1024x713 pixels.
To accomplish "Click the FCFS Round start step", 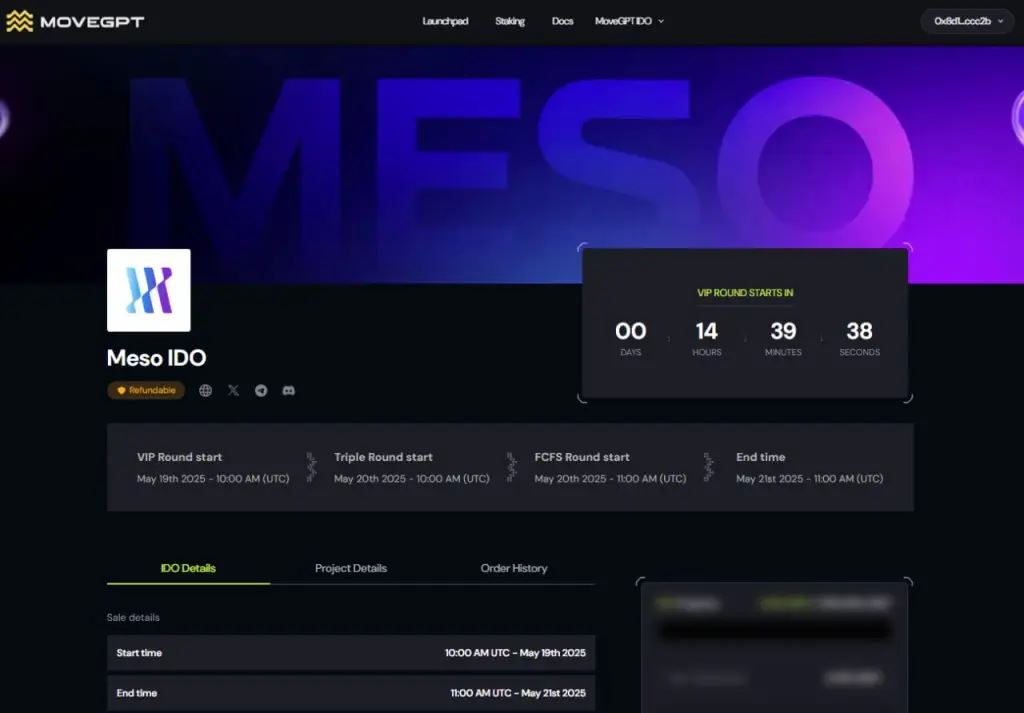I will tap(610, 467).
